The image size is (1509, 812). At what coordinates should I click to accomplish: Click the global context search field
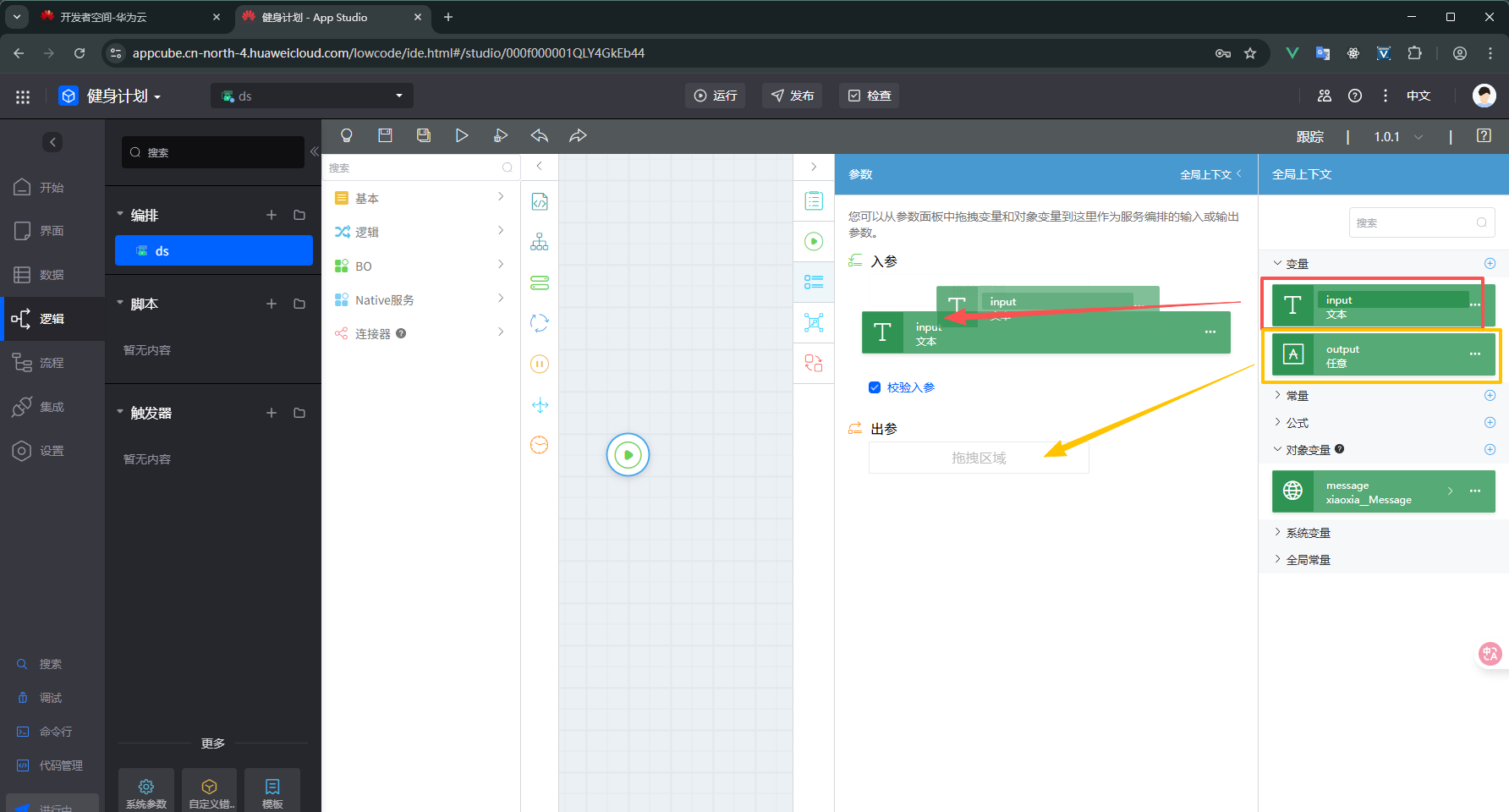(1414, 222)
